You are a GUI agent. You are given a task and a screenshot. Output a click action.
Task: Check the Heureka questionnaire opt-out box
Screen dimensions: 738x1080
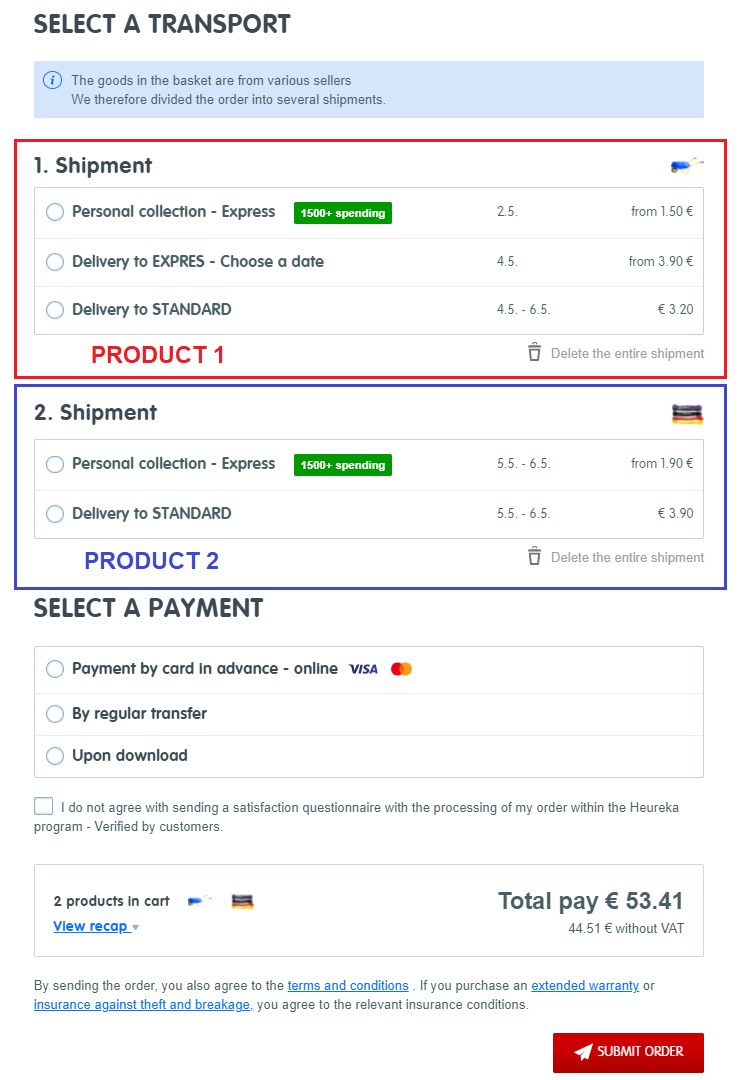(43, 806)
